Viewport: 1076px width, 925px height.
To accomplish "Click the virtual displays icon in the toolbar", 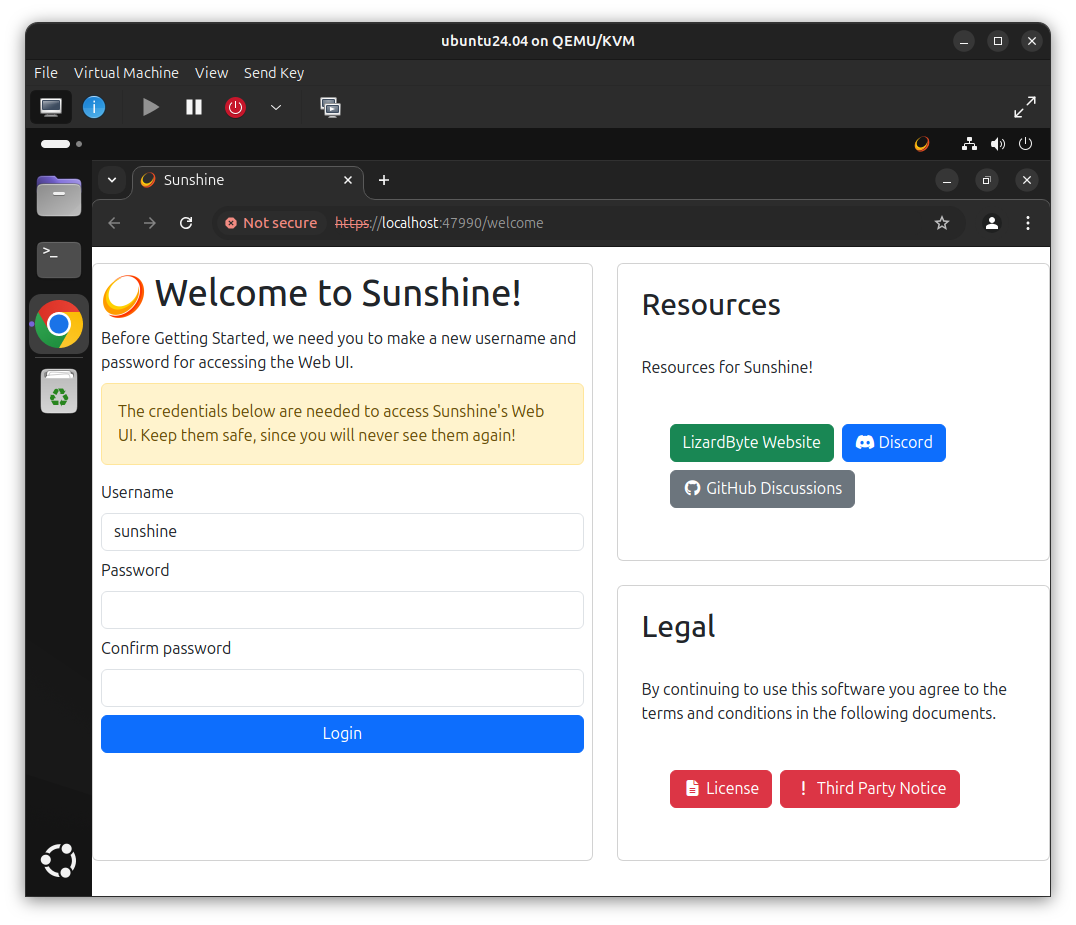I will coord(330,107).
